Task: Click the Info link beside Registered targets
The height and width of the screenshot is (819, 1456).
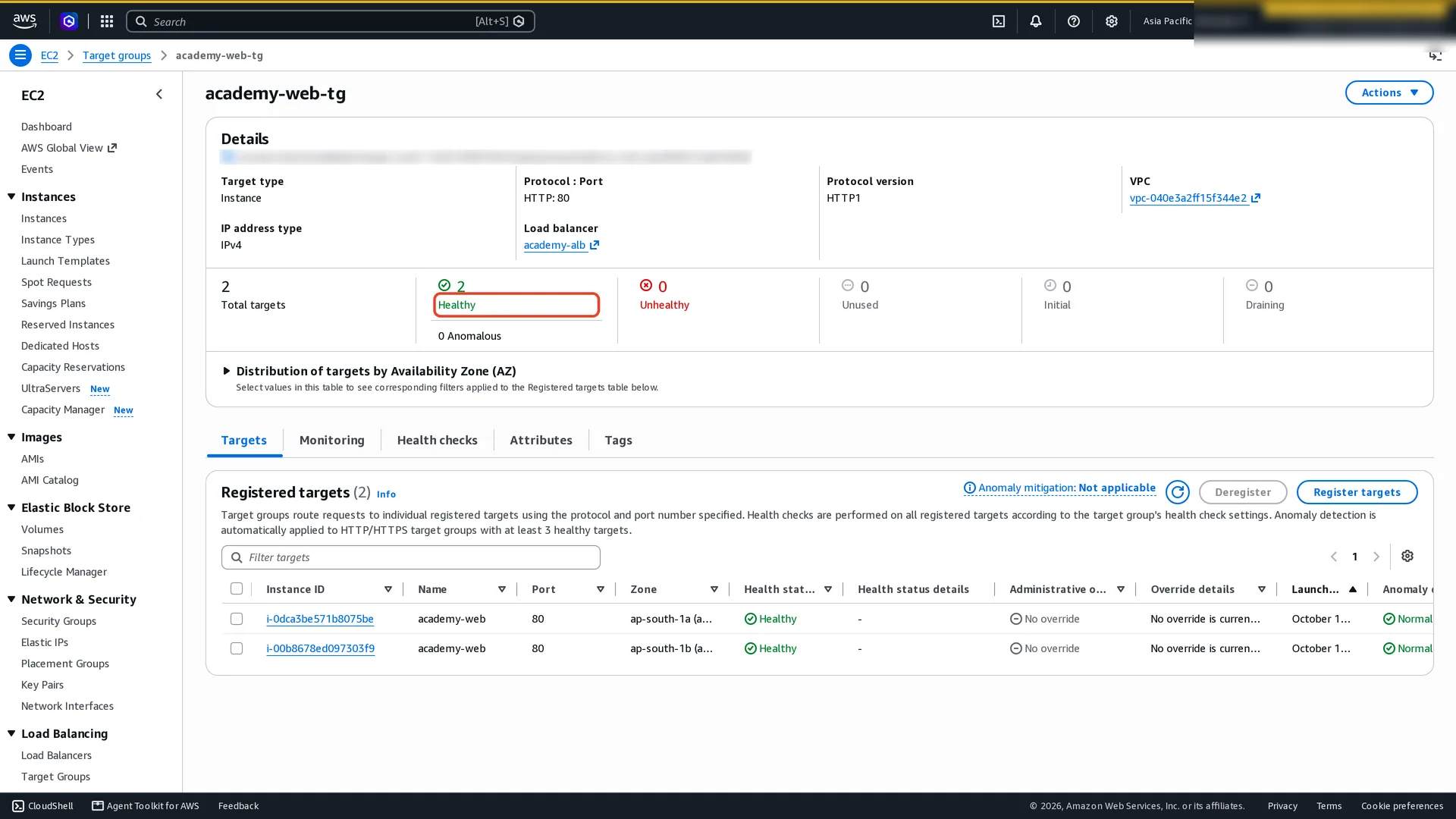Action: point(387,494)
